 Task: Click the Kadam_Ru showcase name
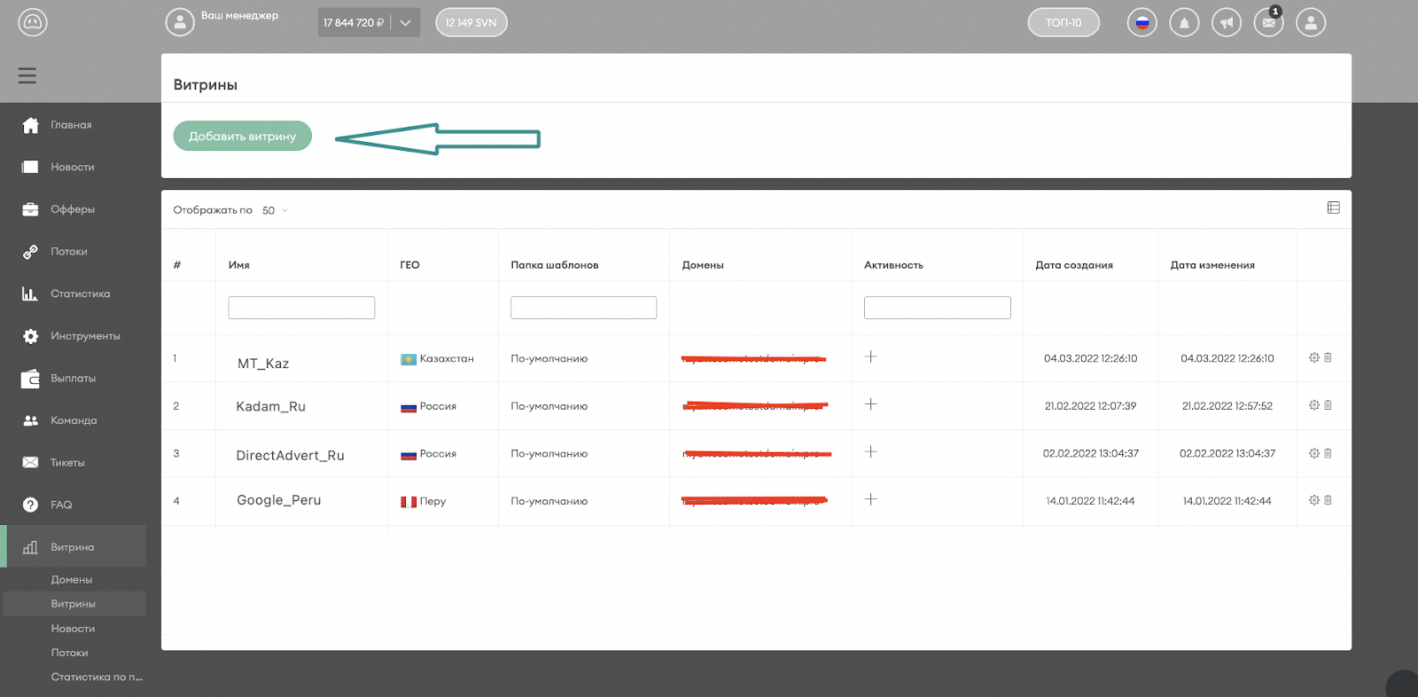(271, 407)
